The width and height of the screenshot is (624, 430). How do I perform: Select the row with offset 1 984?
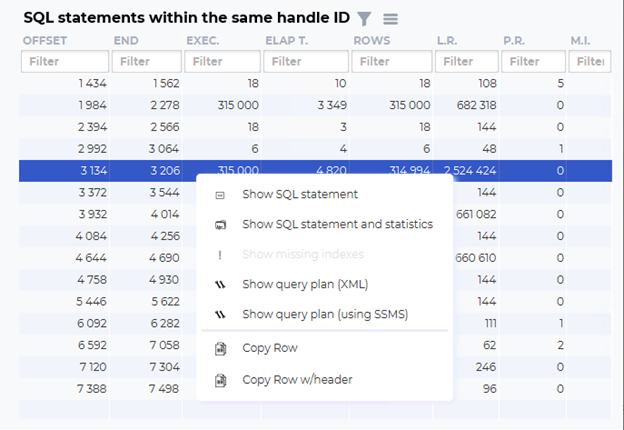[315, 105]
